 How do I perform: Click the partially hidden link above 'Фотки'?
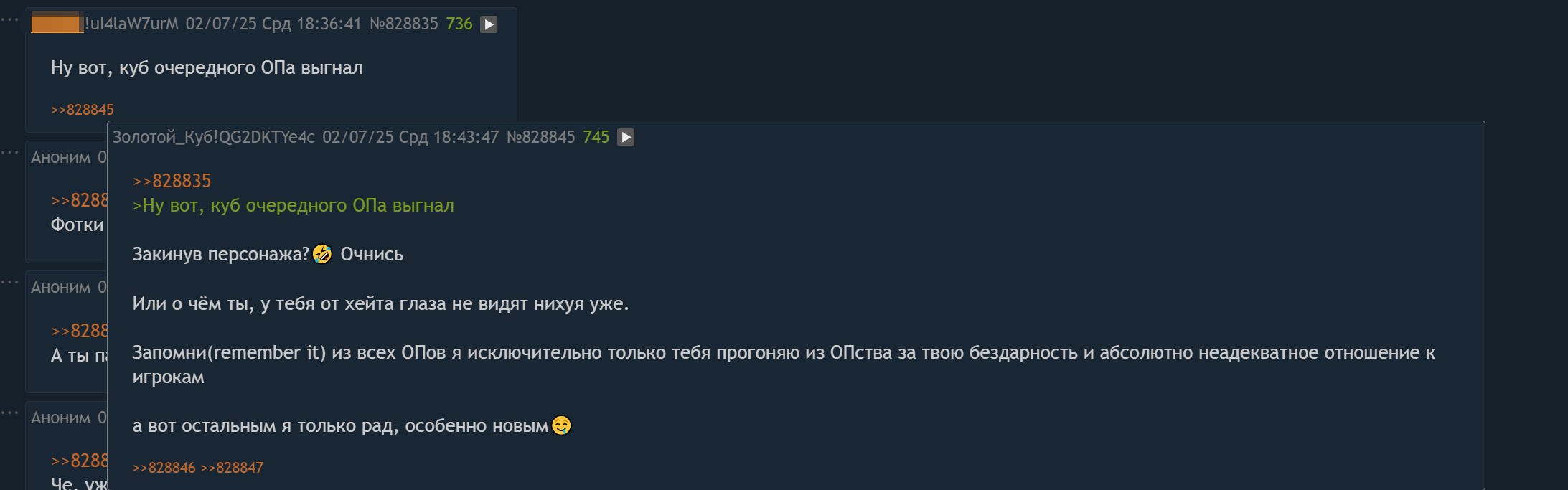point(78,200)
